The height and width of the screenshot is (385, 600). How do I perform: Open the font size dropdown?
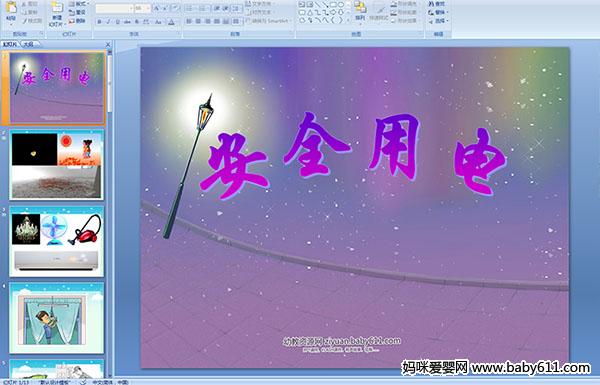[x=142, y=8]
